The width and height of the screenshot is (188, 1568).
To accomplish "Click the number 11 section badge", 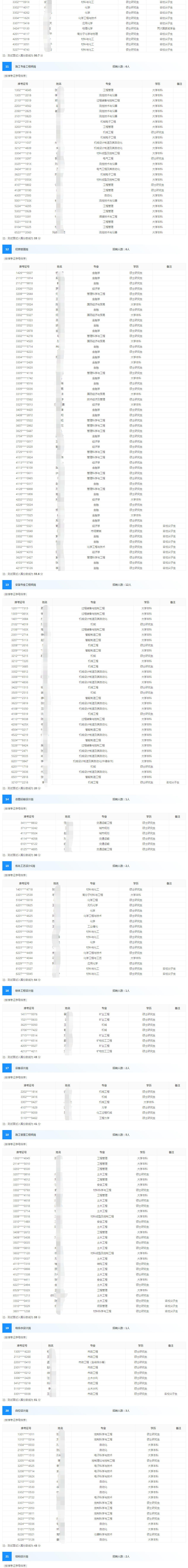I will tap(7, 66).
